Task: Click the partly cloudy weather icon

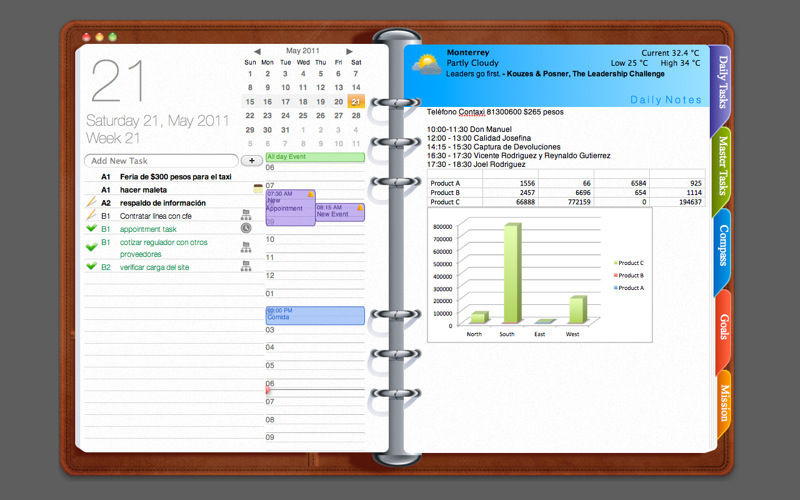Action: tap(427, 64)
